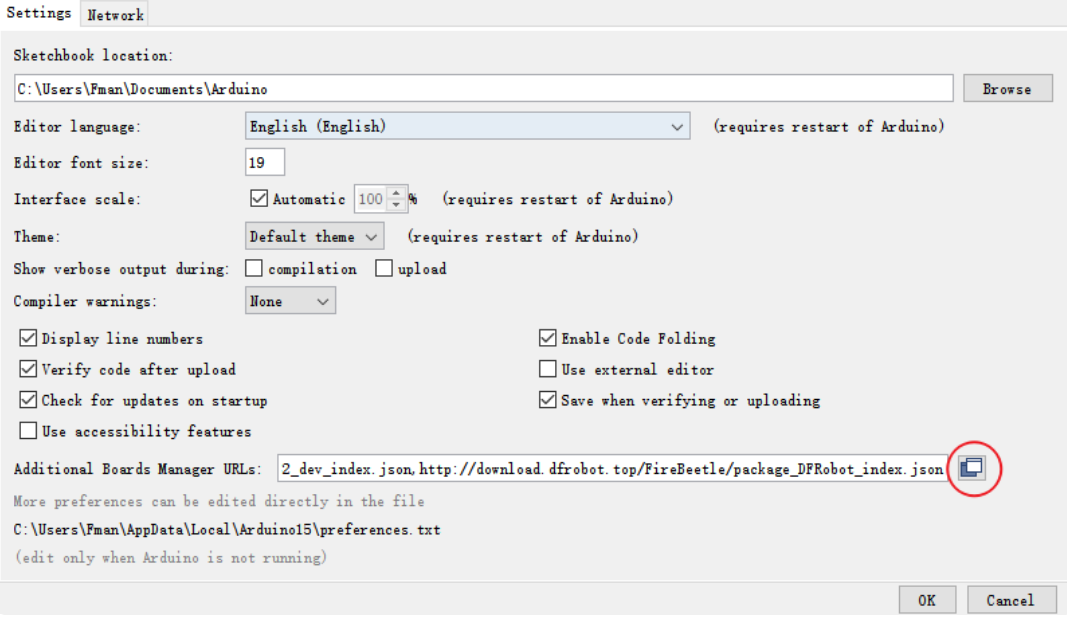Viewport: 1067px width, 625px height.
Task: Disable Check for updates on startup
Action: (x=28, y=400)
